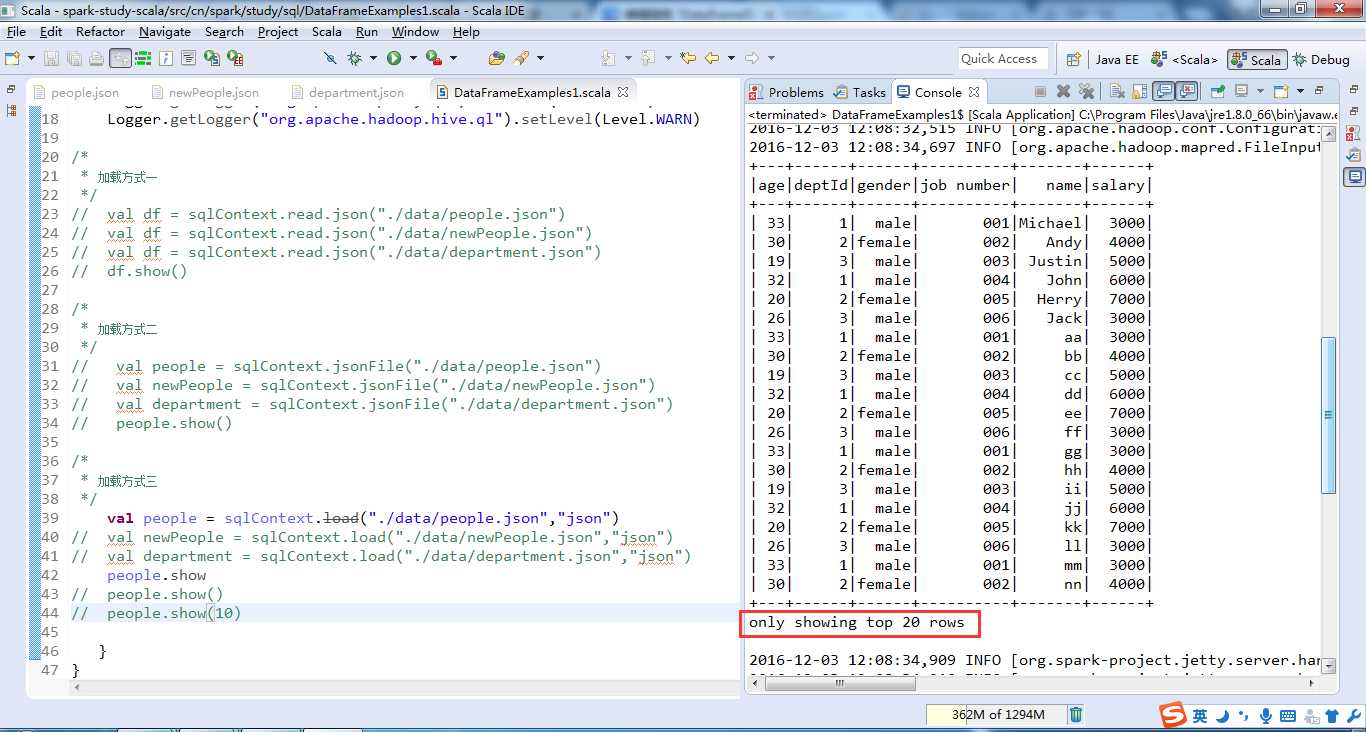
Task: Minimize the Console view panel
Action: (x=1319, y=91)
